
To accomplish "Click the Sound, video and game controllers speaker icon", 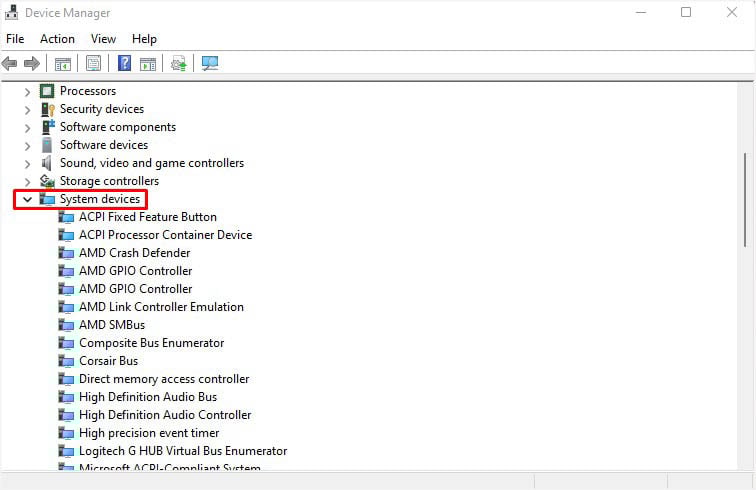I will click(x=47, y=163).
